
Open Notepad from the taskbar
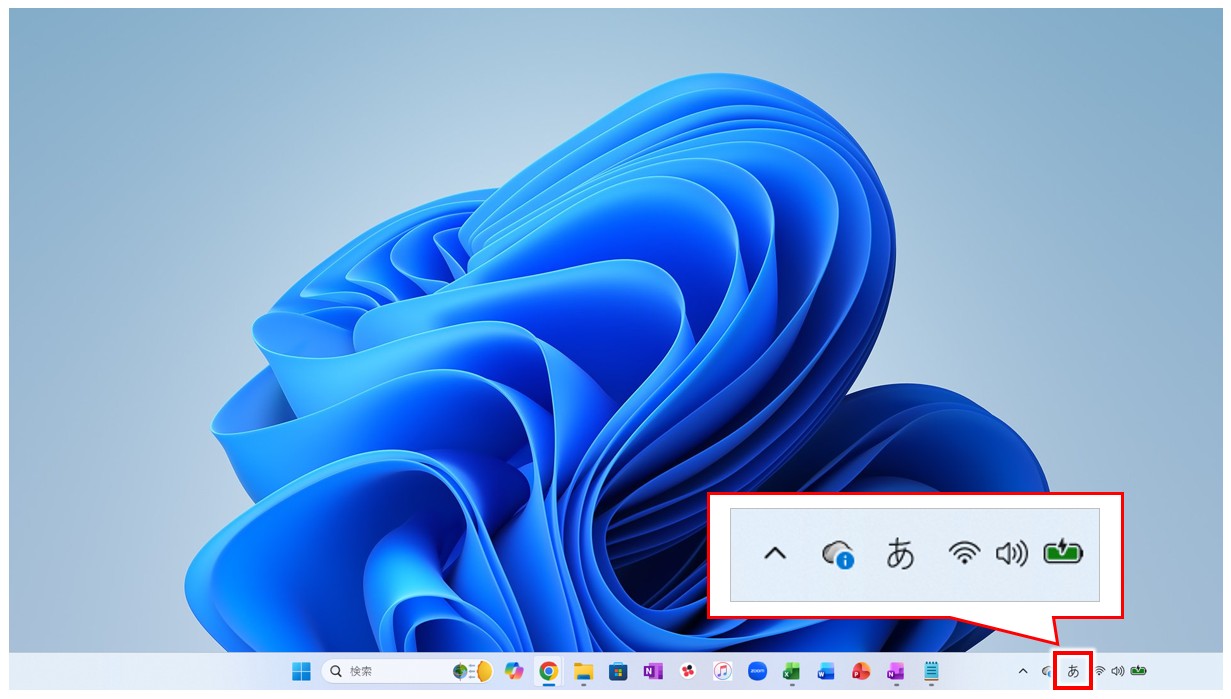coord(931,671)
